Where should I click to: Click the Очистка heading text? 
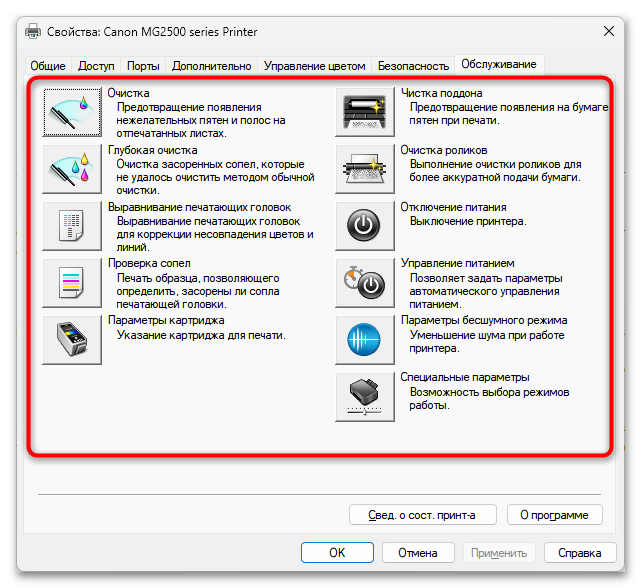click(x=128, y=93)
